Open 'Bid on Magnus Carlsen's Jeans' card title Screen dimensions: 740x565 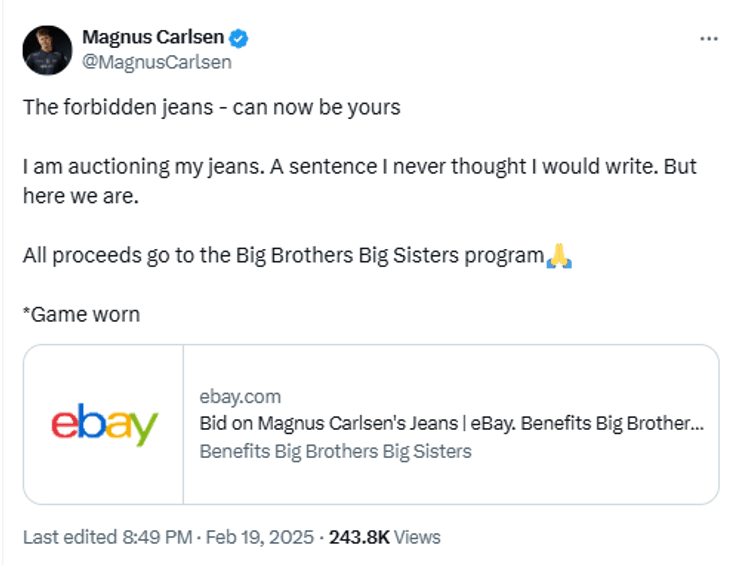[x=451, y=423]
